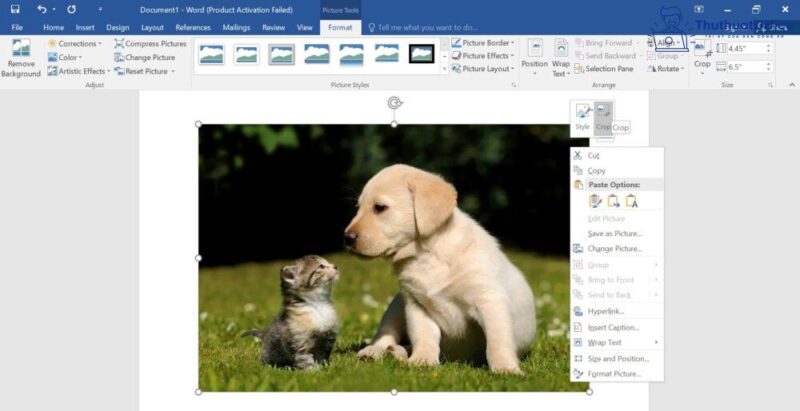The height and width of the screenshot is (411, 800).
Task: Choose Cut from the context menu
Action: 617,156
